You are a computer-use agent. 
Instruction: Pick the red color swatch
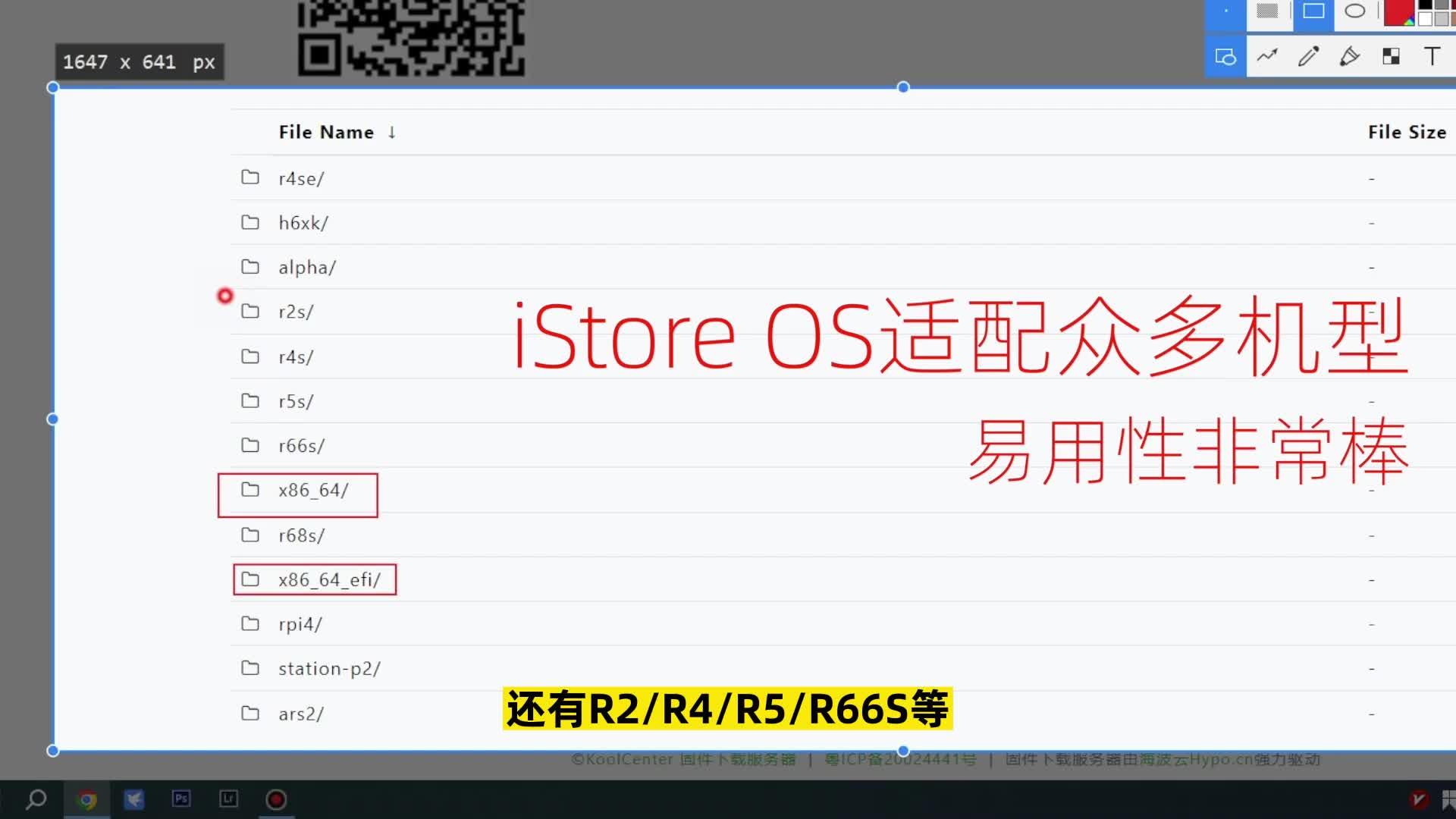click(1399, 11)
